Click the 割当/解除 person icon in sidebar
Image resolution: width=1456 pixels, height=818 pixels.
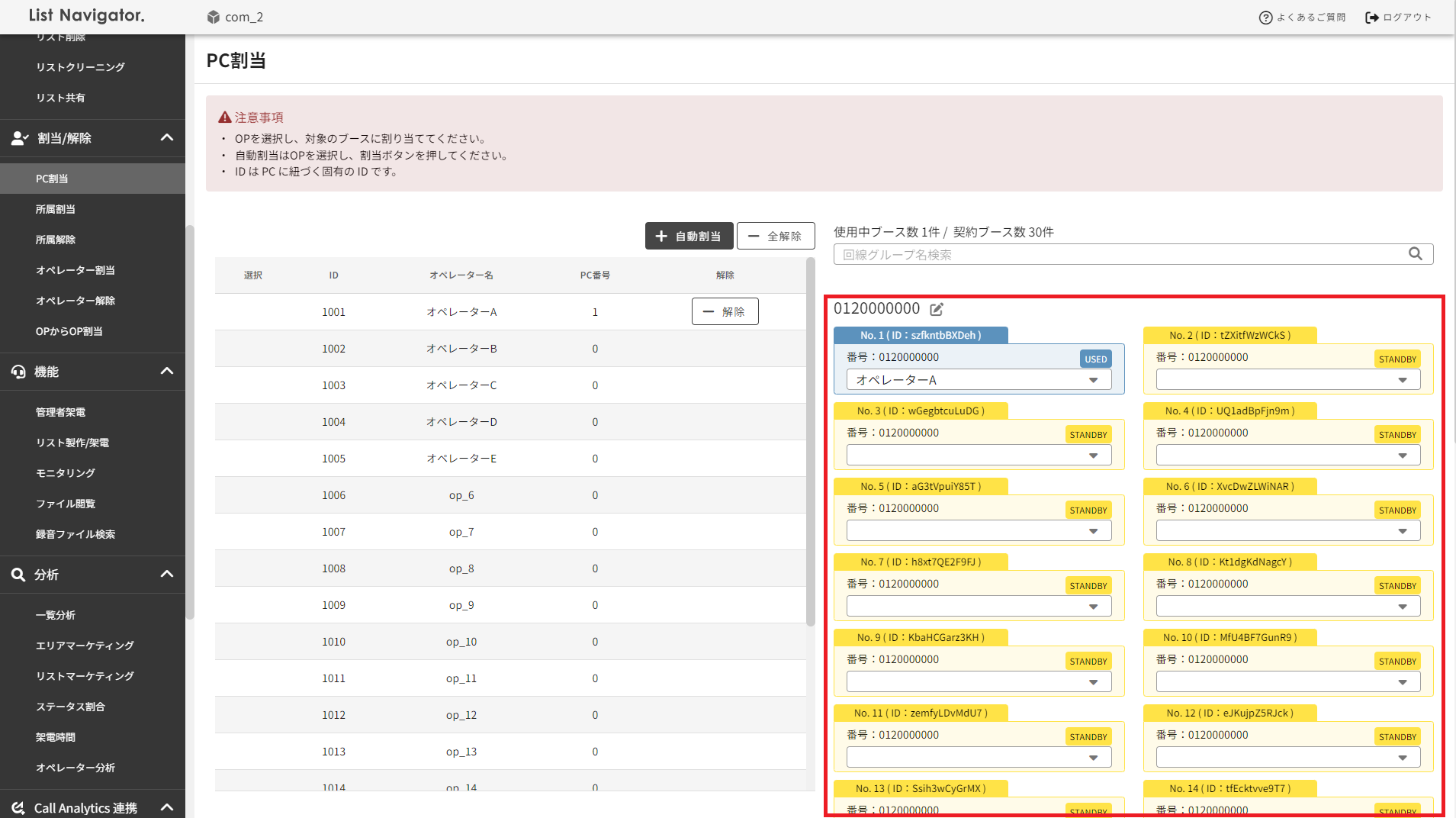(20, 138)
